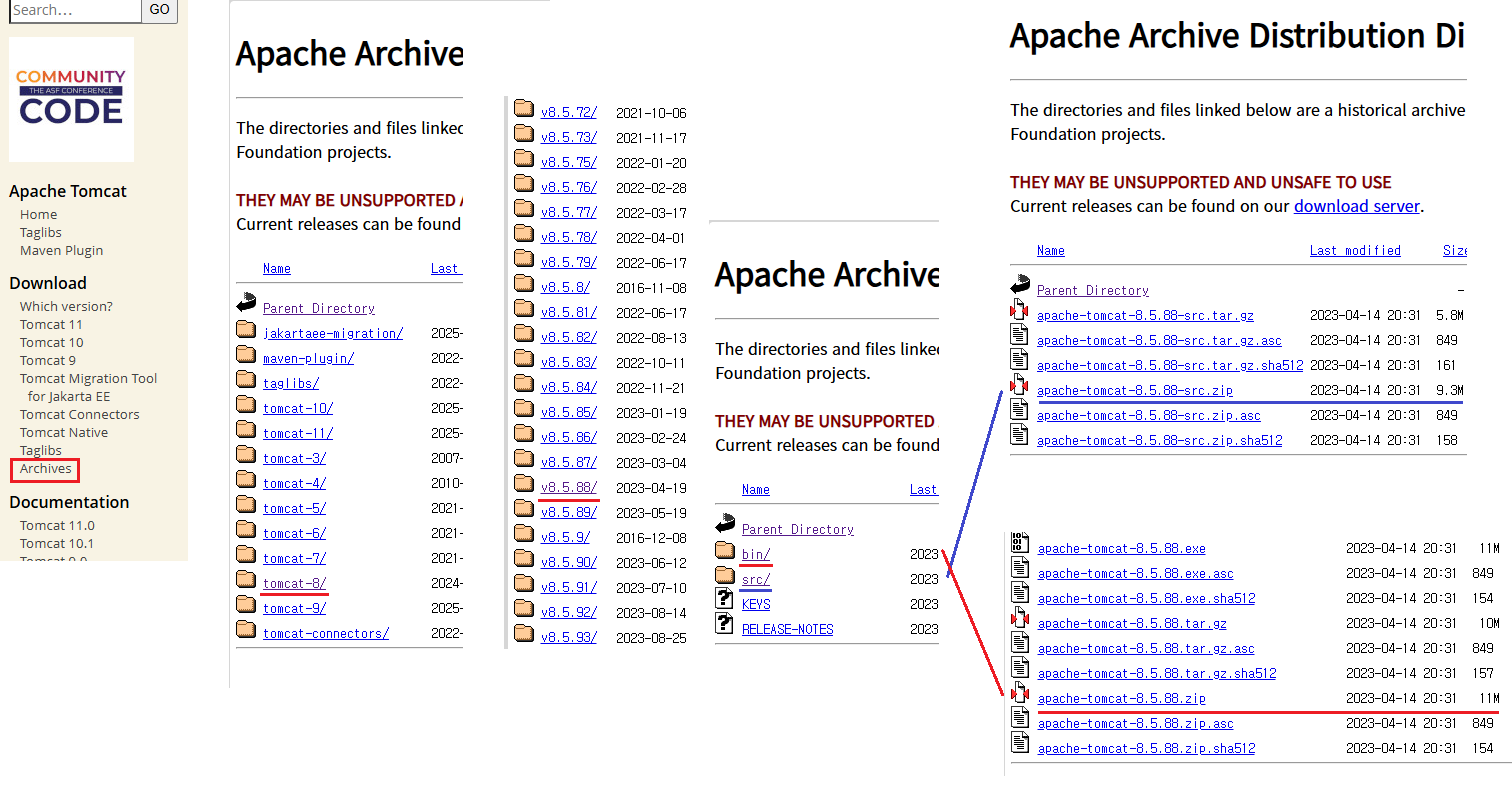Click the binary icon next to apache-tomcat-8.5.88.exe

pos(1020,543)
